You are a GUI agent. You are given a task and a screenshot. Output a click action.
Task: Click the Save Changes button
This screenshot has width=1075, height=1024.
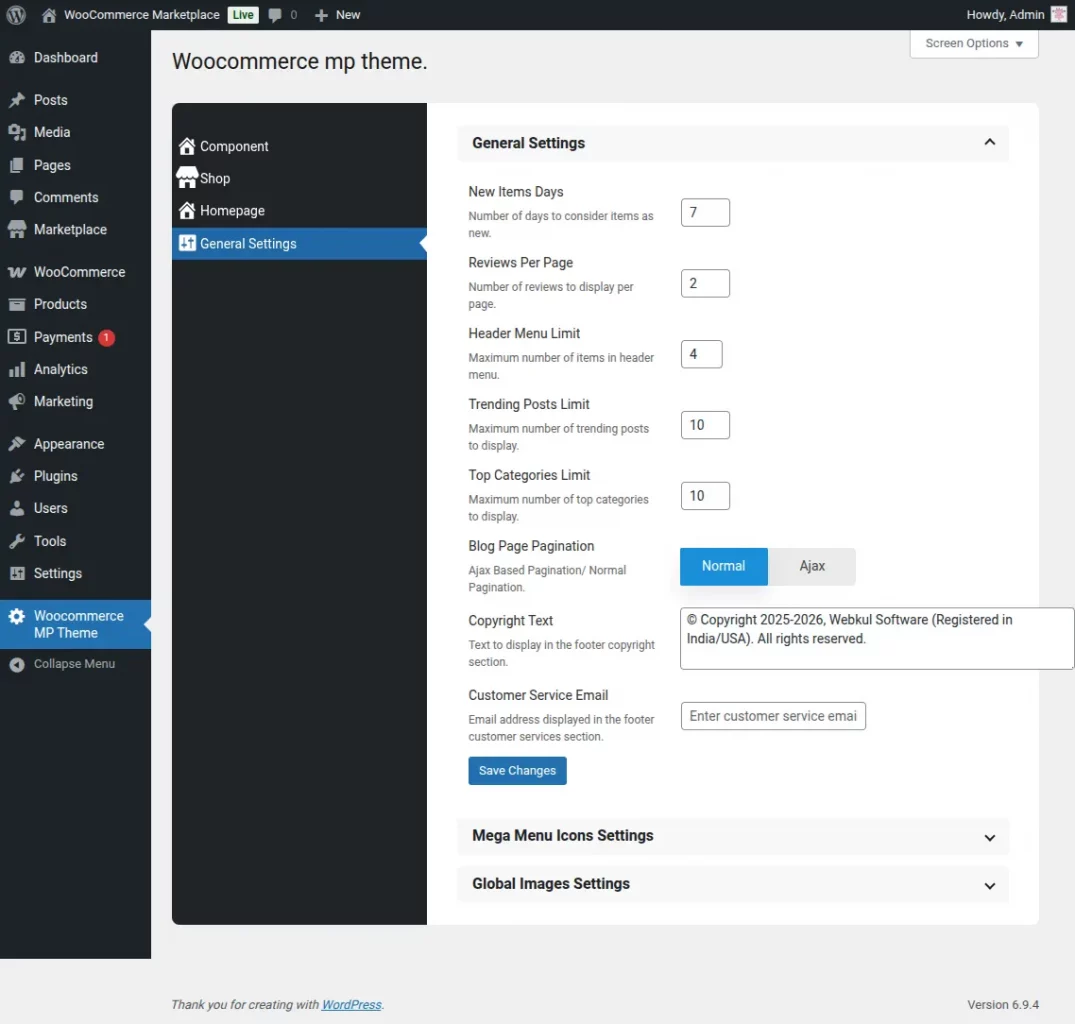point(517,771)
